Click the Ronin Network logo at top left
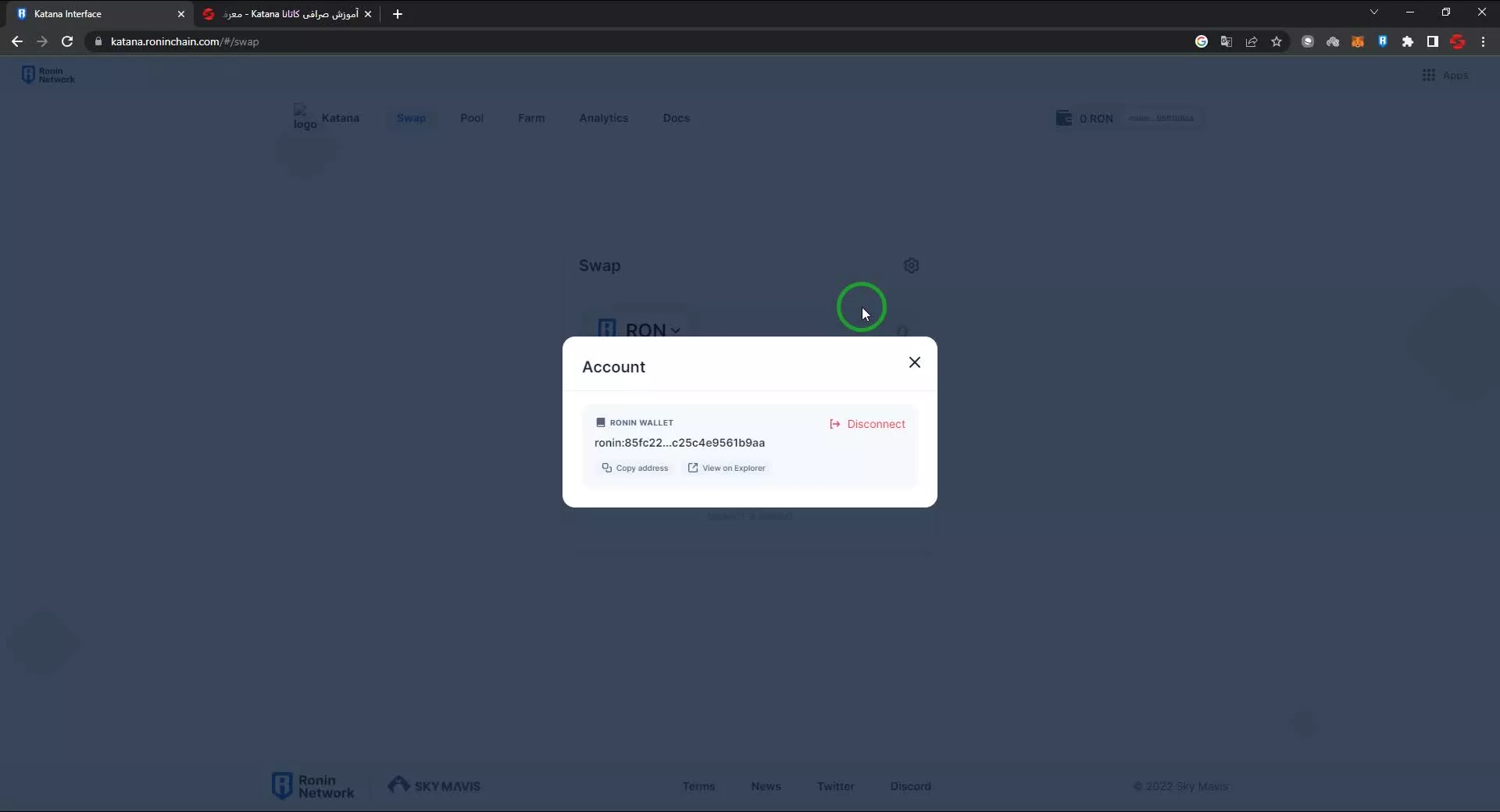 (48, 75)
